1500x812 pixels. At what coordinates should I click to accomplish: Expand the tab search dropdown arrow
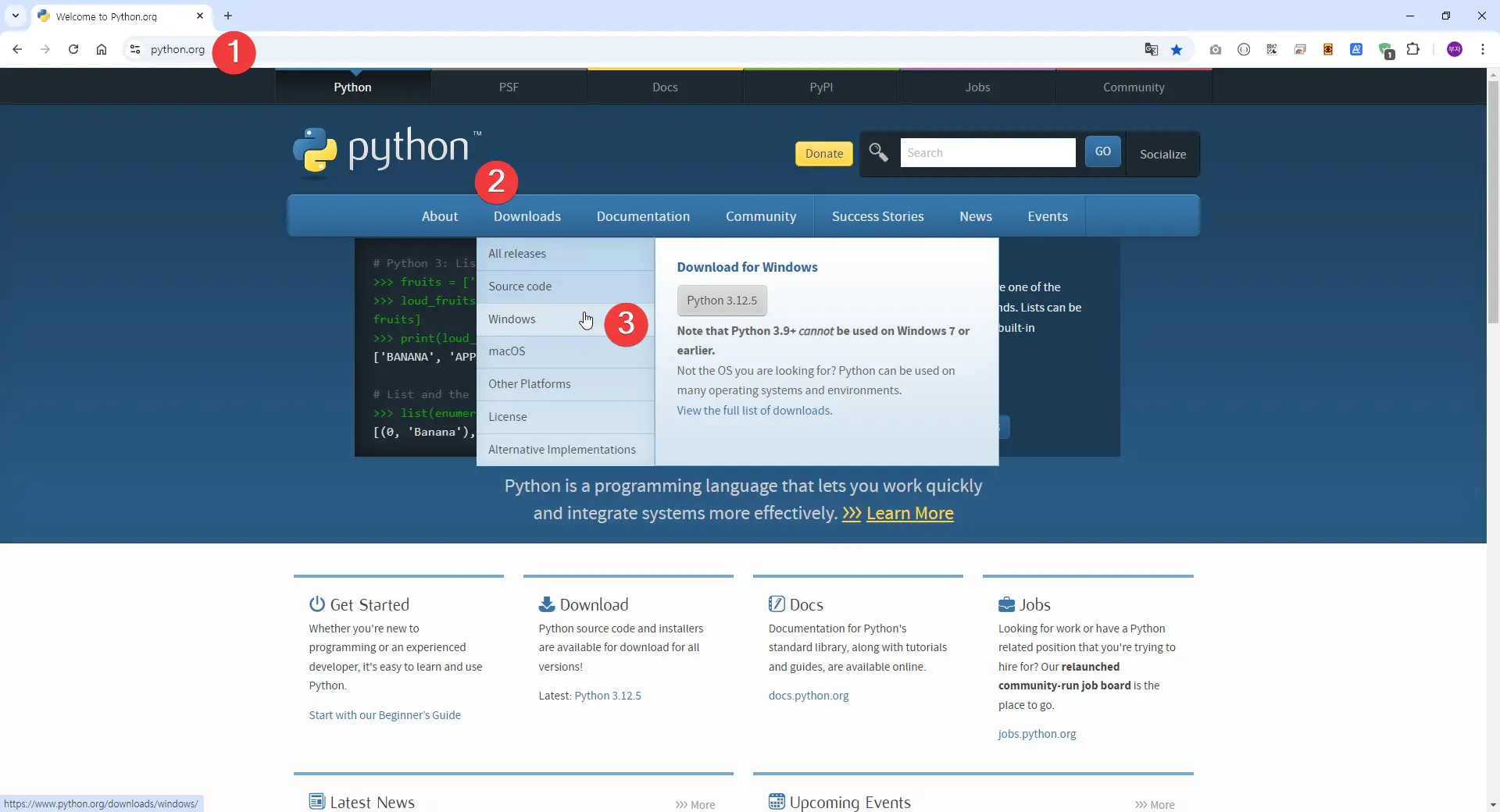point(16,16)
